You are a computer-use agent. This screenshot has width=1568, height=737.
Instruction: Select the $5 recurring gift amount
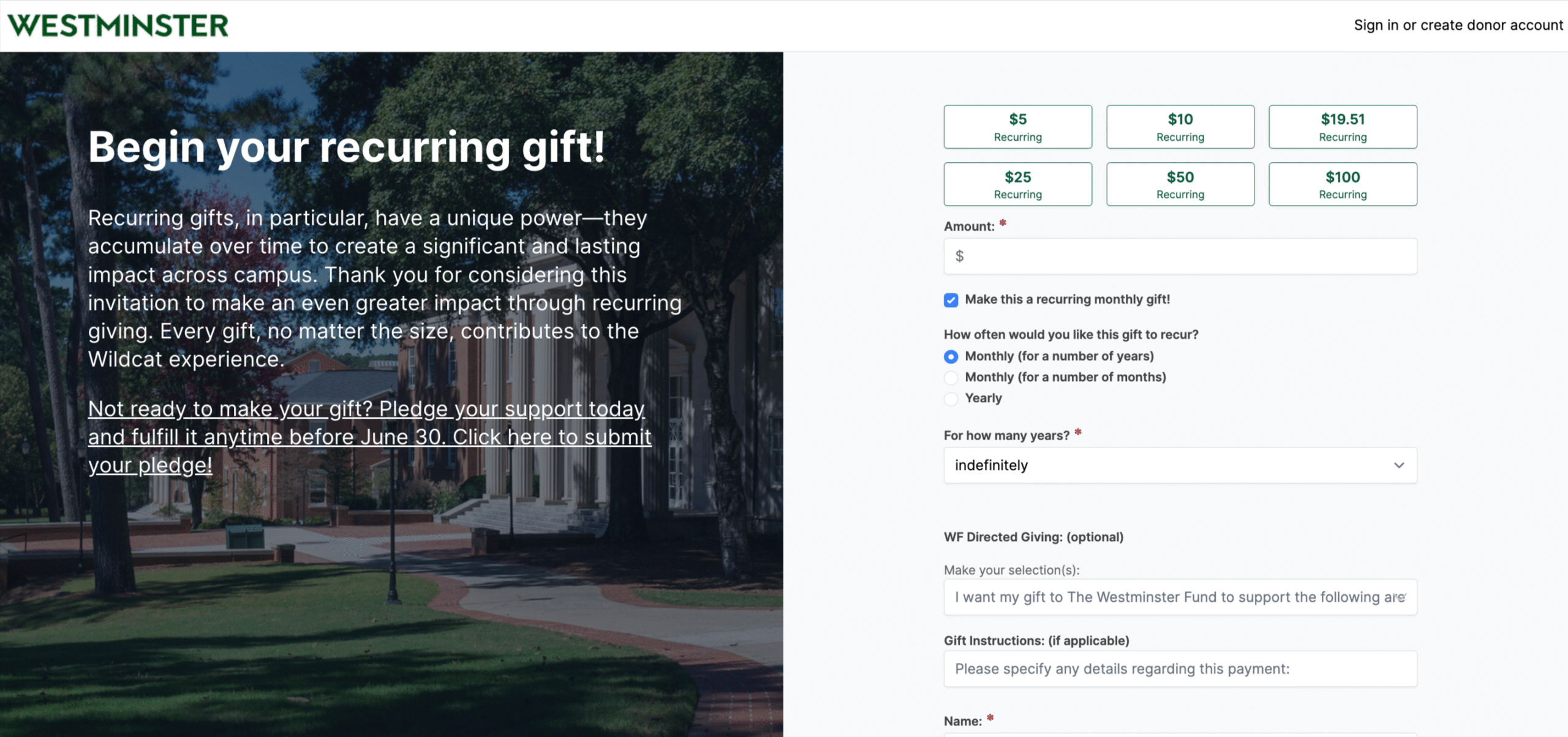[x=1017, y=127]
